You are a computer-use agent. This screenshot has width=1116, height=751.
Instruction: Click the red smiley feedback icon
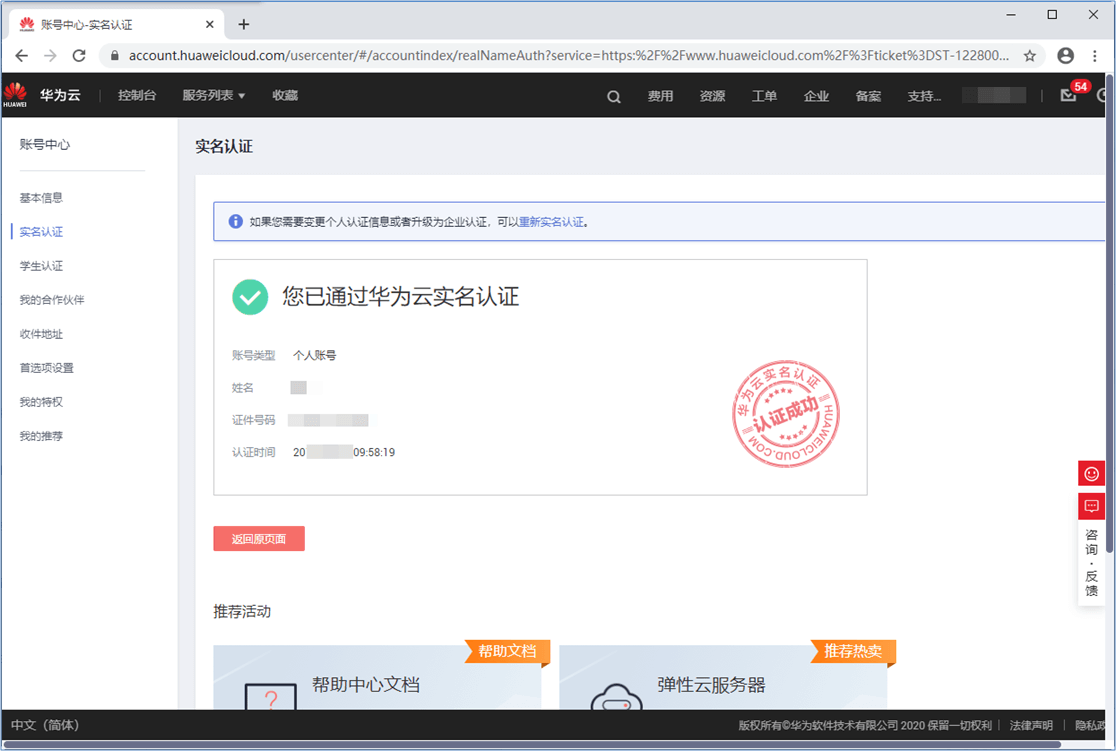1091,473
